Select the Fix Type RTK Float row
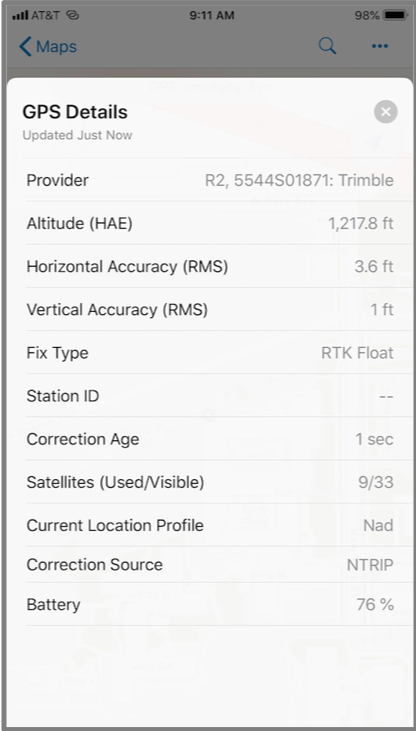The width and height of the screenshot is (416, 731). click(x=210, y=352)
